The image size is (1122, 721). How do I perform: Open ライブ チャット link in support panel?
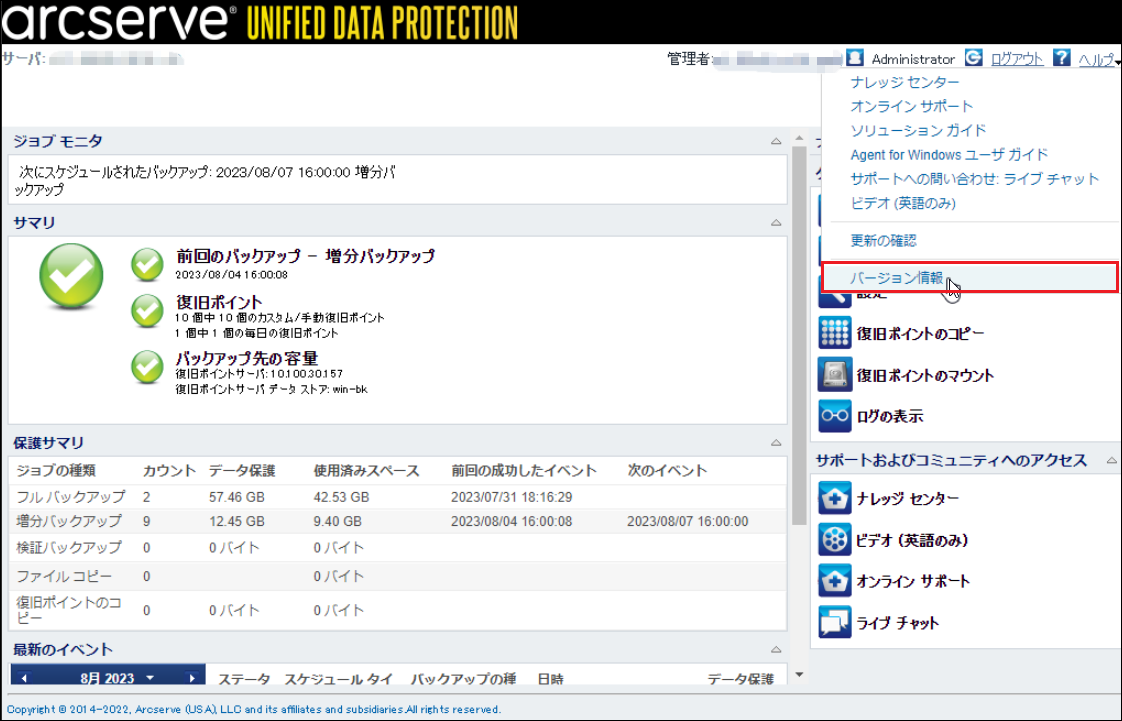897,623
